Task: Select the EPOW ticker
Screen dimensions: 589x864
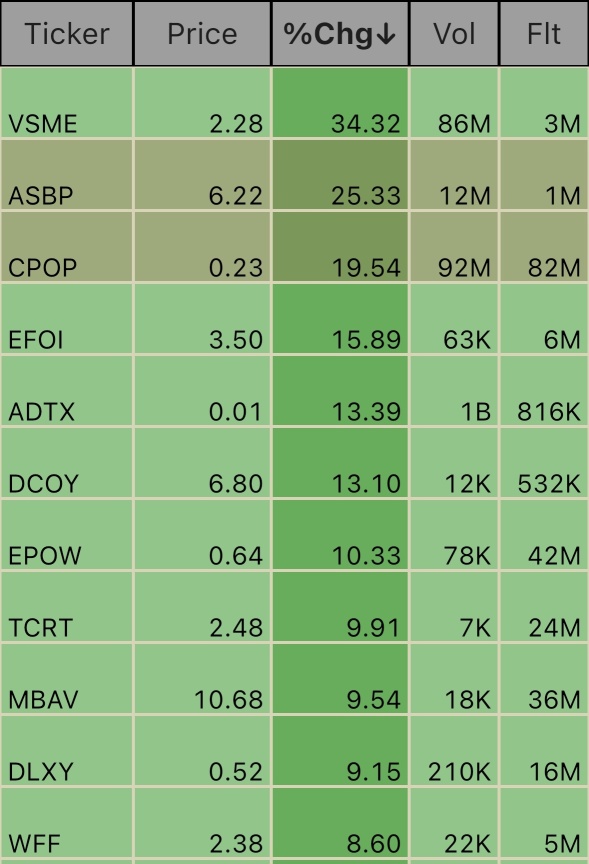Action: (x=45, y=555)
